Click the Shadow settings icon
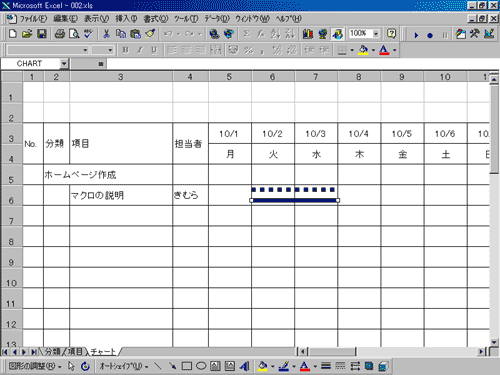 369,366
